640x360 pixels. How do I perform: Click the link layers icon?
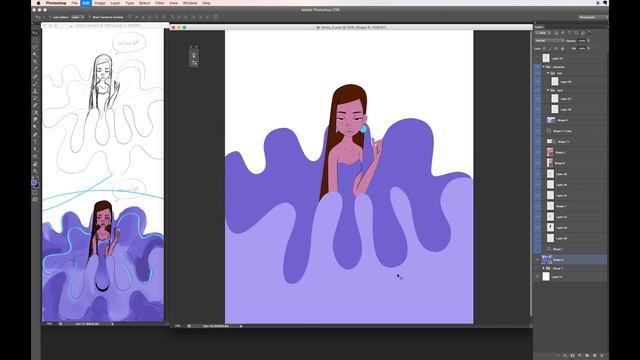tap(558, 356)
